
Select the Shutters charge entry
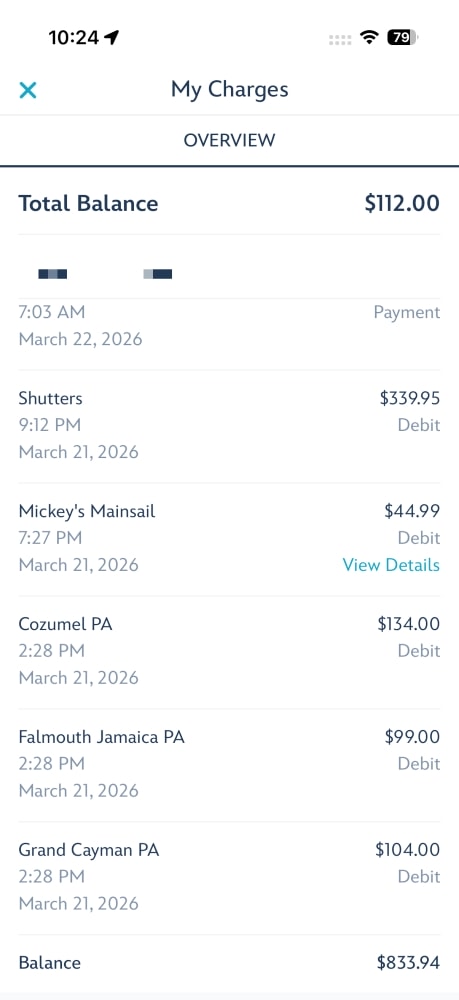click(230, 425)
